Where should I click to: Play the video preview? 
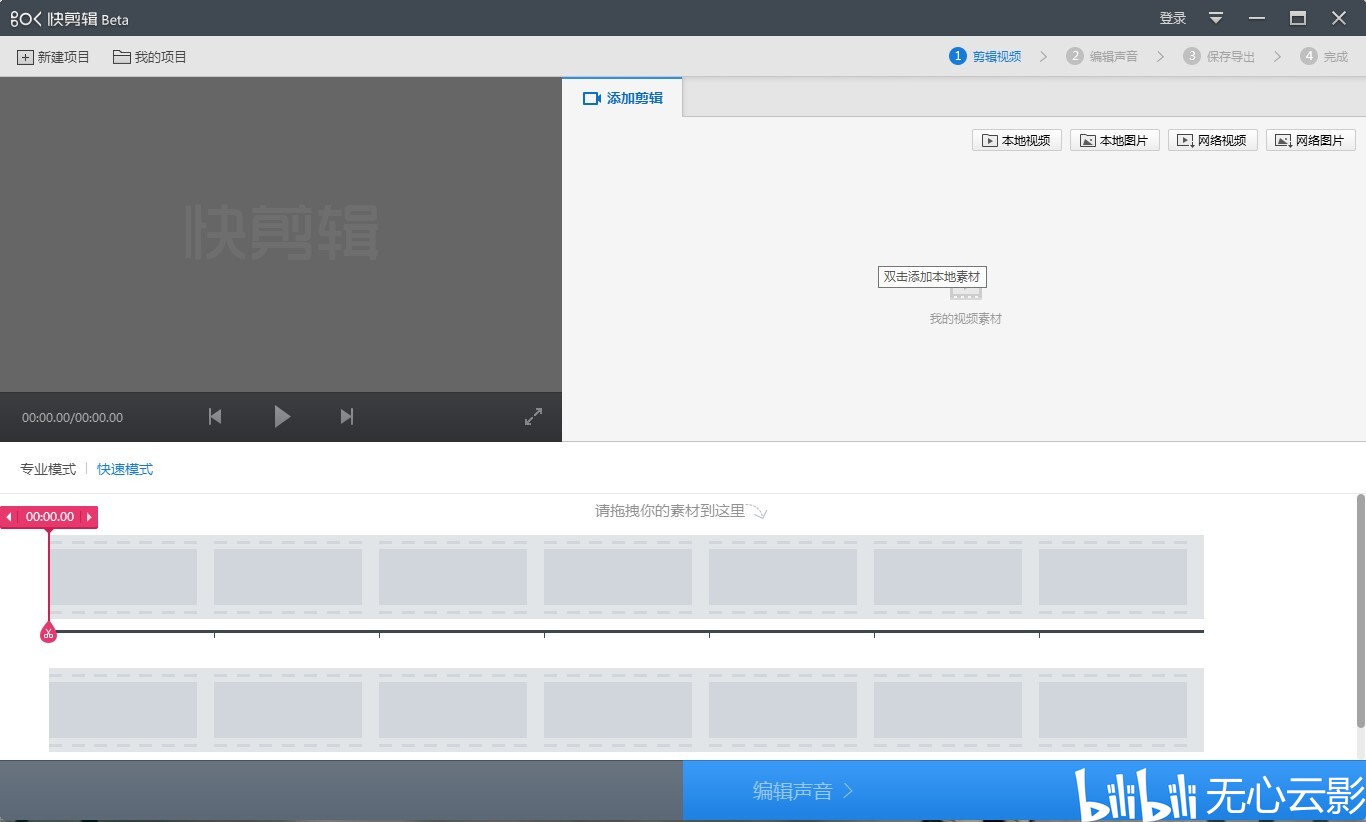(282, 417)
